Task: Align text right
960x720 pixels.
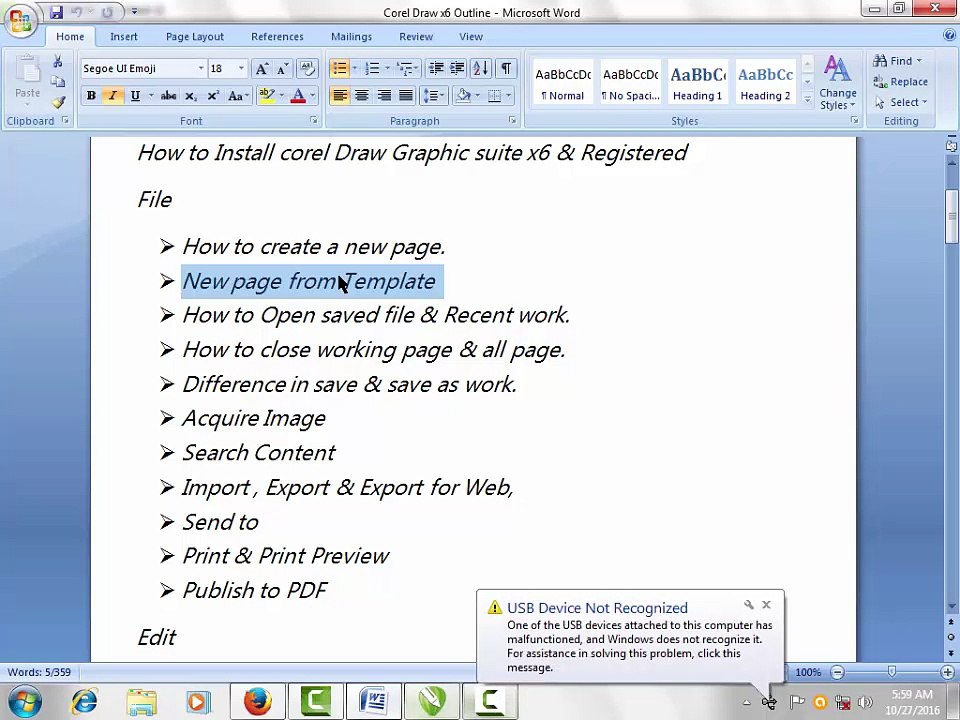Action: coord(384,96)
